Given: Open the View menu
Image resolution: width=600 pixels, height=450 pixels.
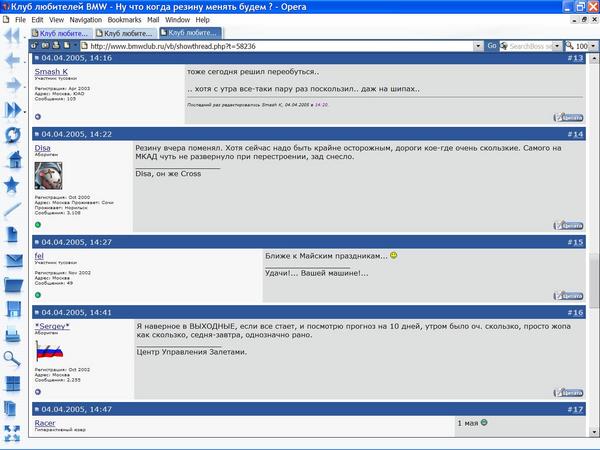Looking at the screenshot, I should [56, 20].
